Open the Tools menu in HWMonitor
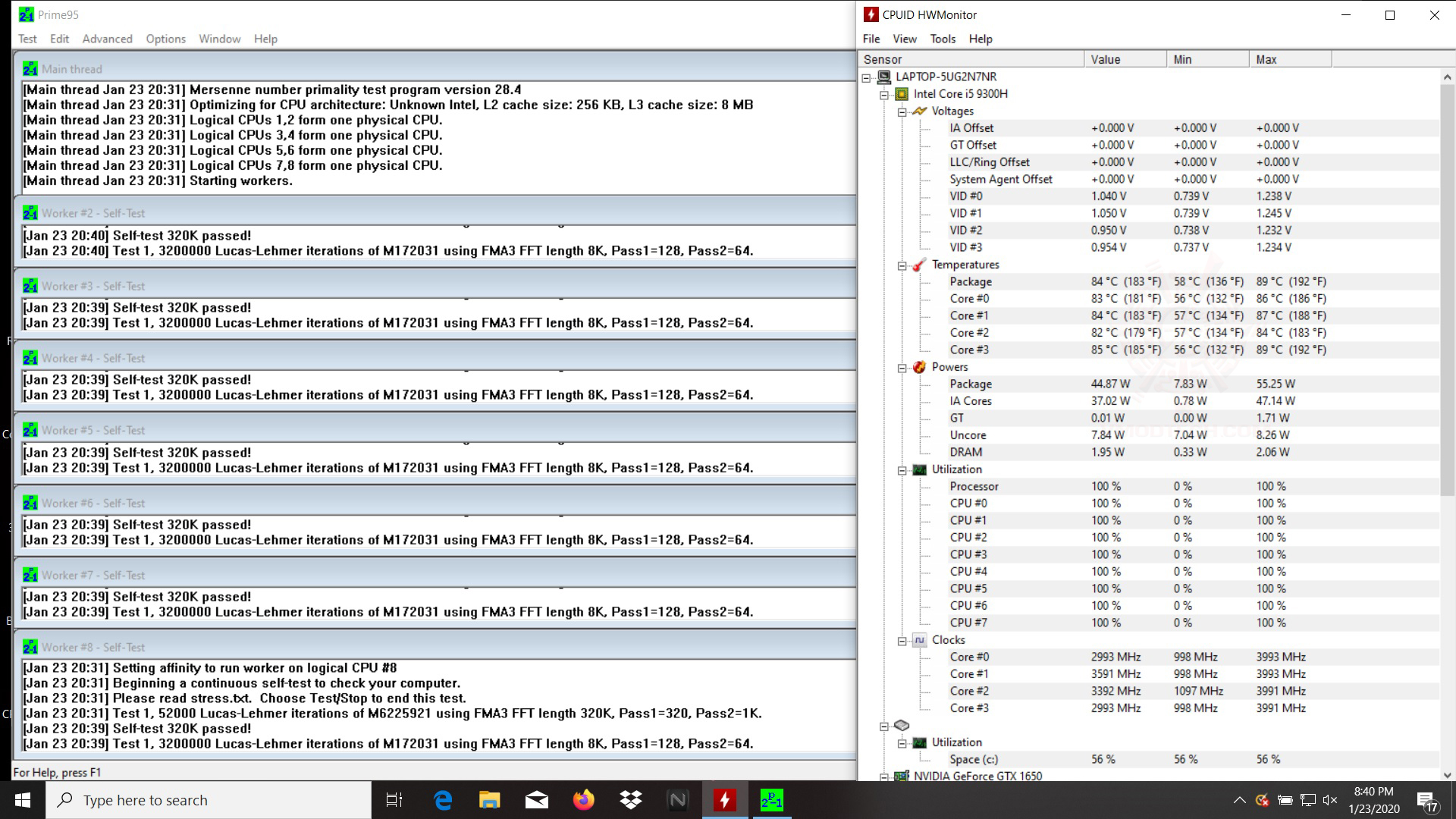The width and height of the screenshot is (1456, 819). point(943,39)
